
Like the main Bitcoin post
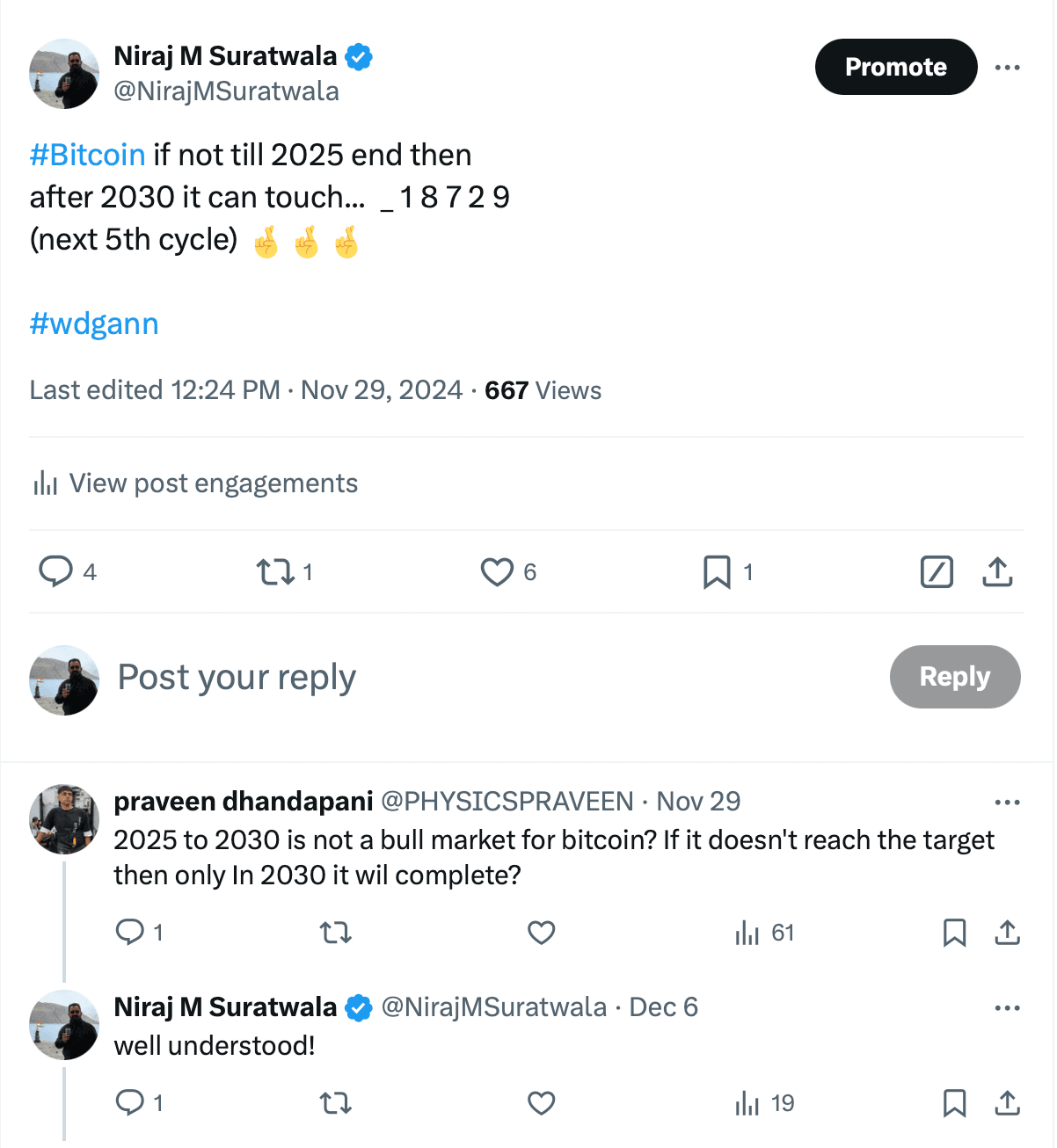(498, 572)
